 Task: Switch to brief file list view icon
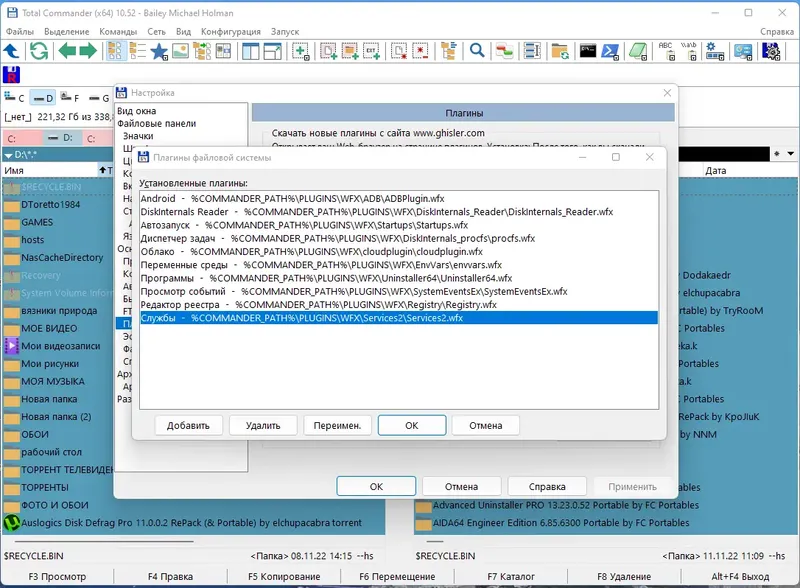(x=116, y=51)
